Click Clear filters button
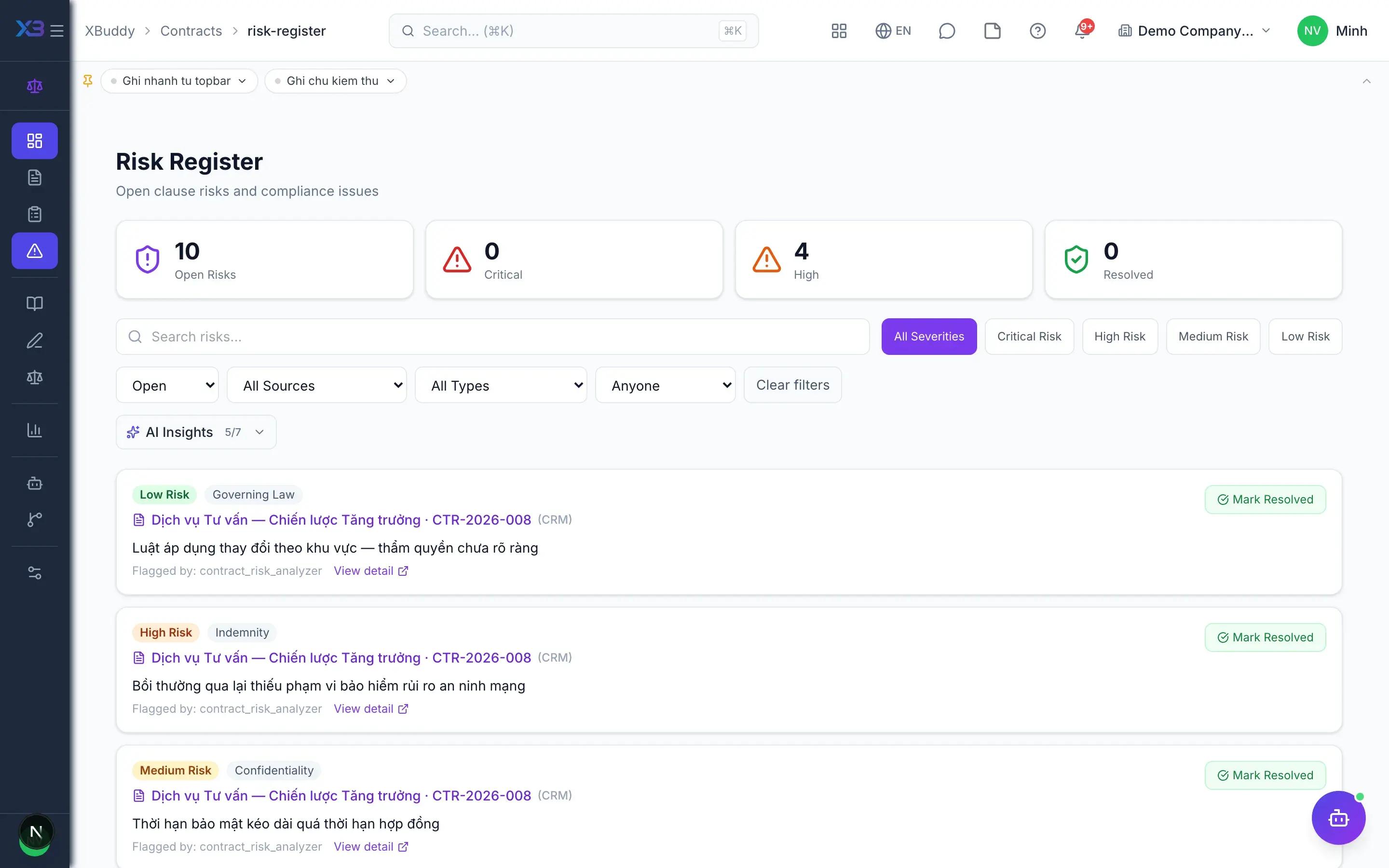1389x868 pixels. pyautogui.click(x=793, y=385)
